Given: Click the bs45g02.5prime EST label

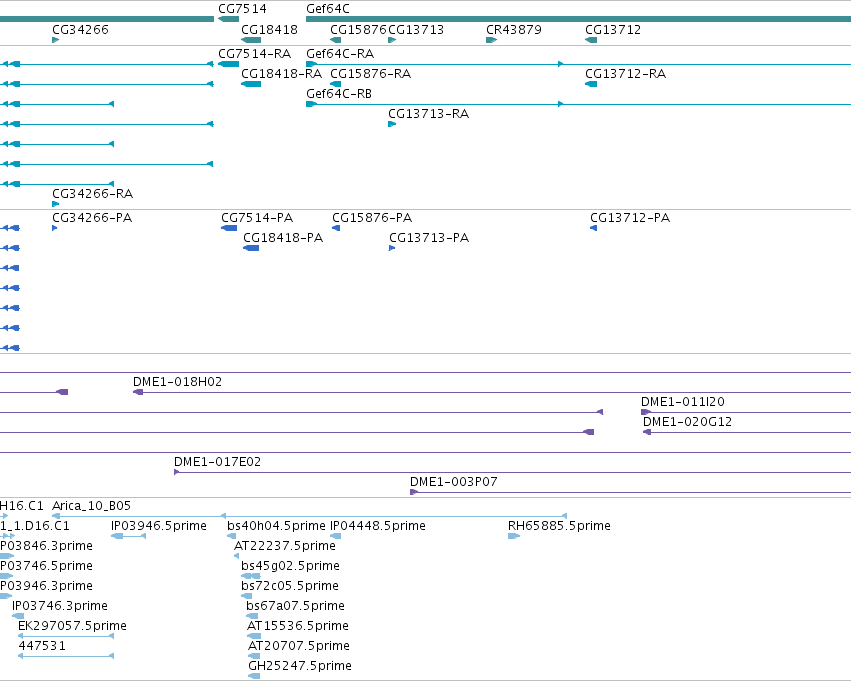Looking at the screenshot, I should [290, 565].
